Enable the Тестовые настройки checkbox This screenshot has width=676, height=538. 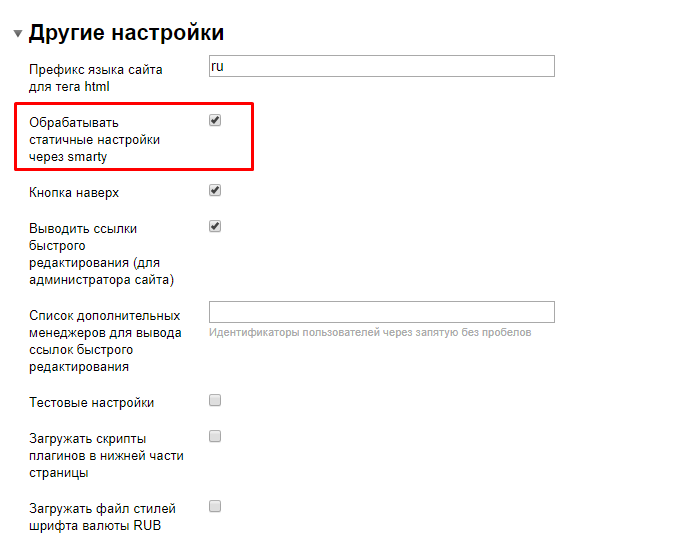pos(215,400)
